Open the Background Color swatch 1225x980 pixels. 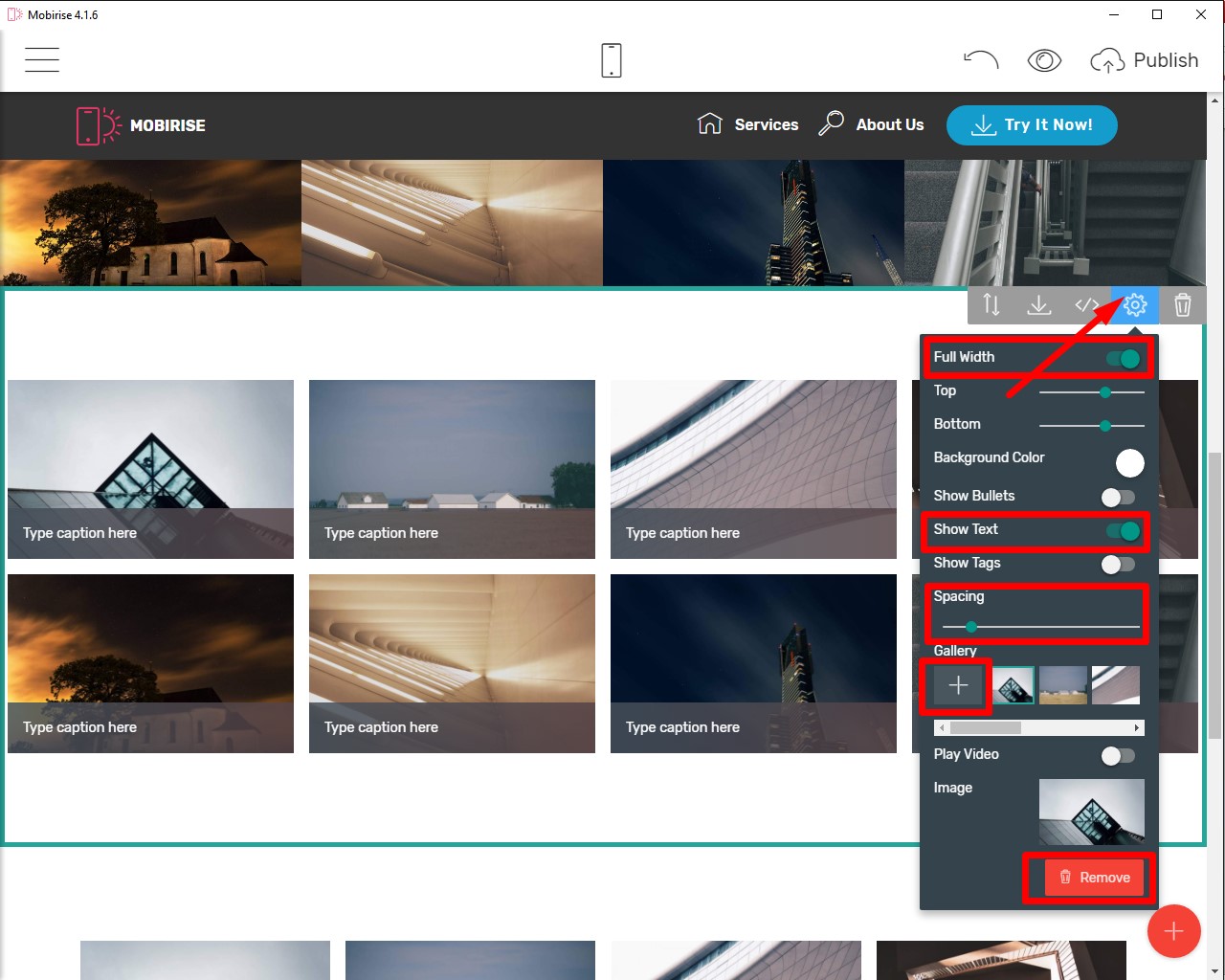point(1129,463)
